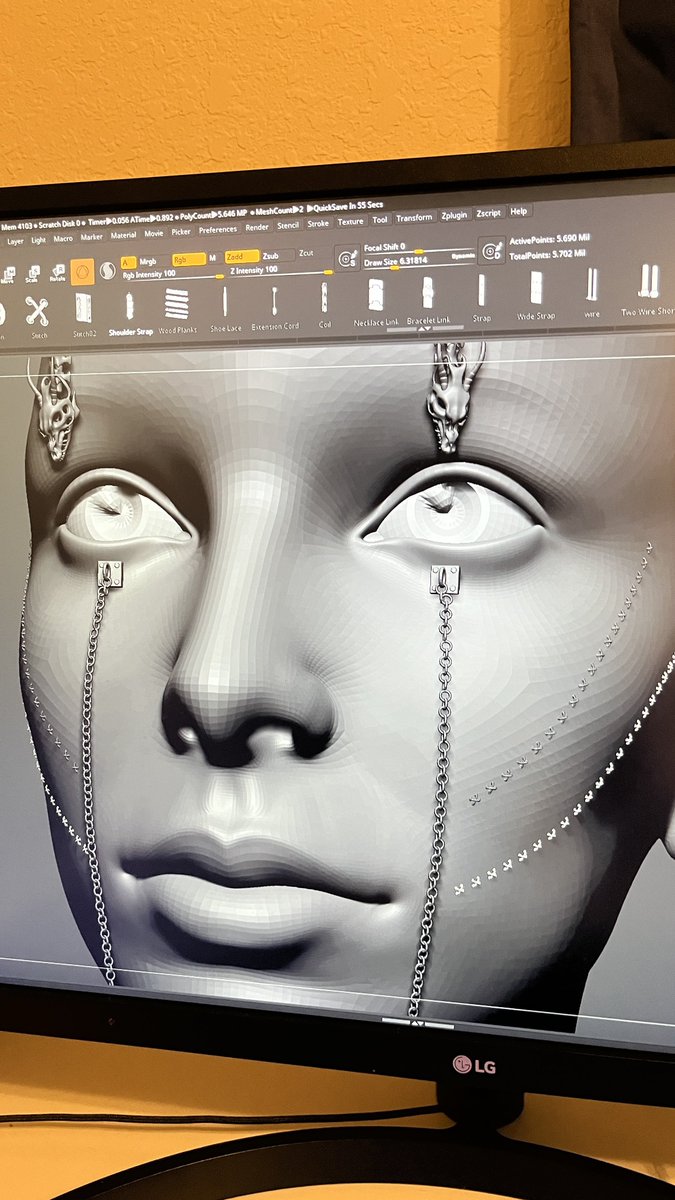This screenshot has height=1200, width=675.
Task: Open the Stencil menu
Action: [288, 226]
